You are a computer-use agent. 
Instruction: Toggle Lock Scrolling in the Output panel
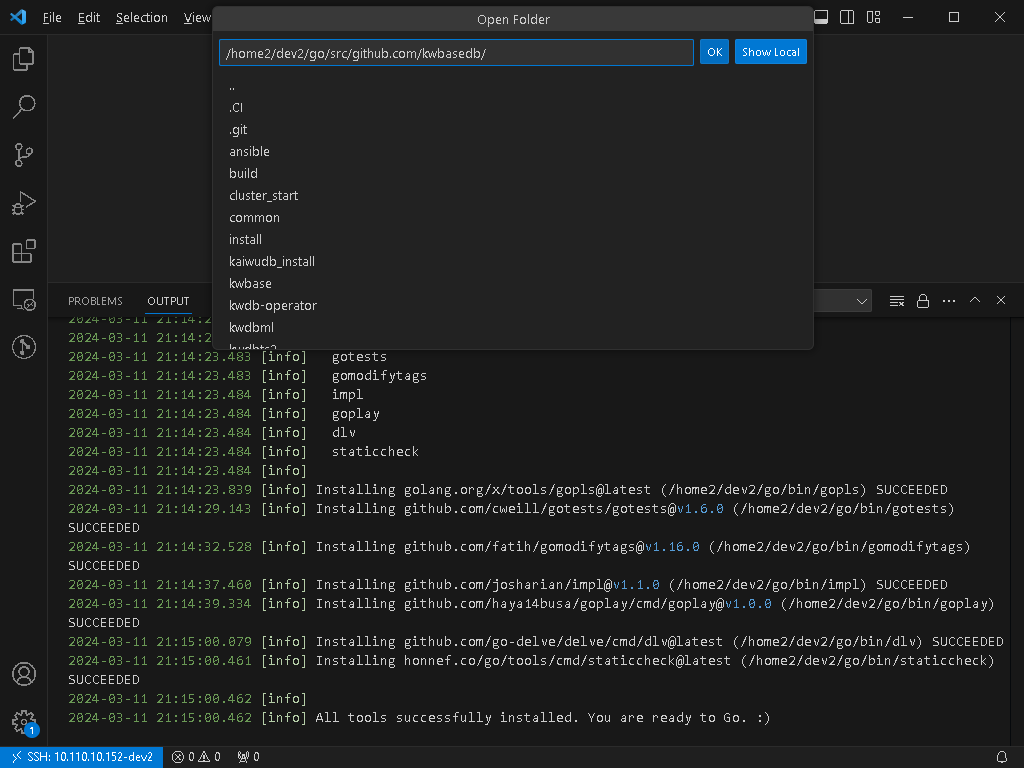click(923, 300)
